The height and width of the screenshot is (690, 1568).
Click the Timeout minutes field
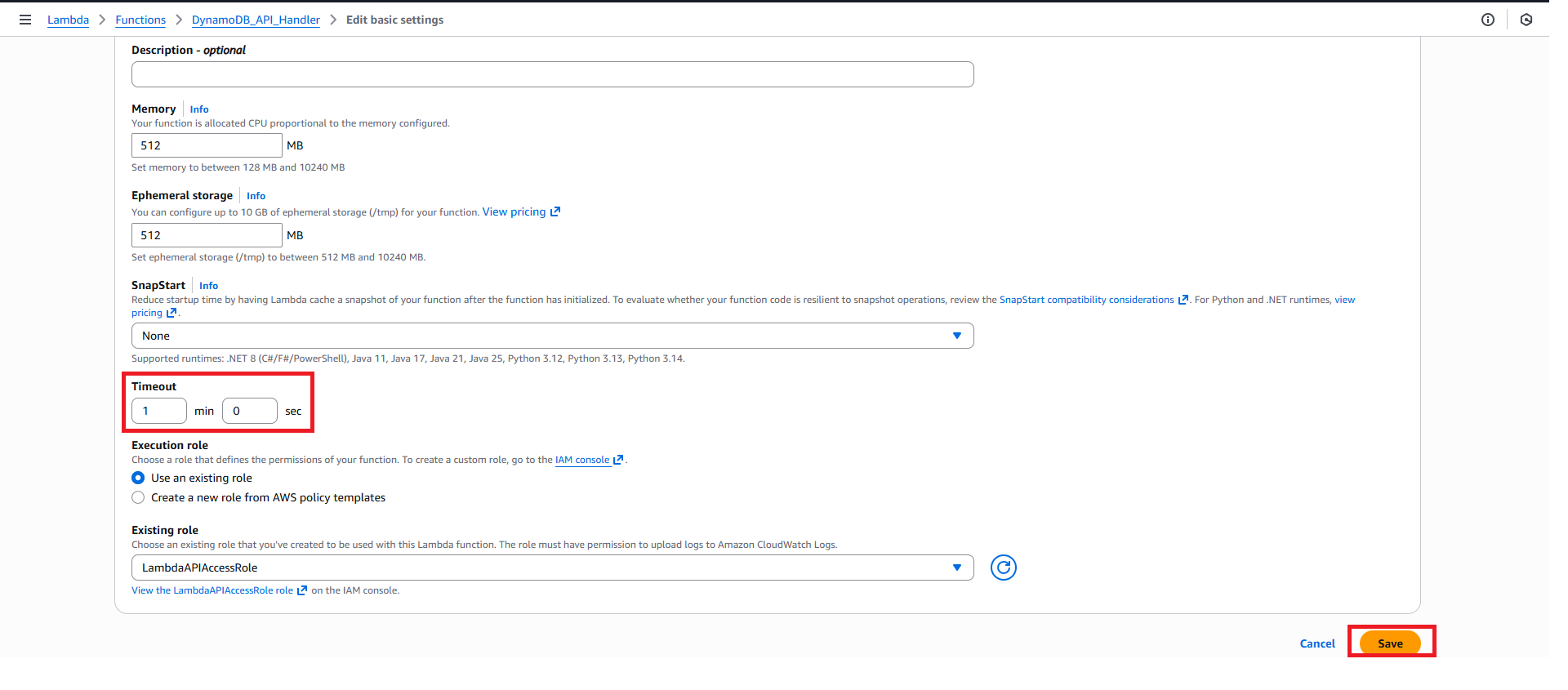pos(159,411)
